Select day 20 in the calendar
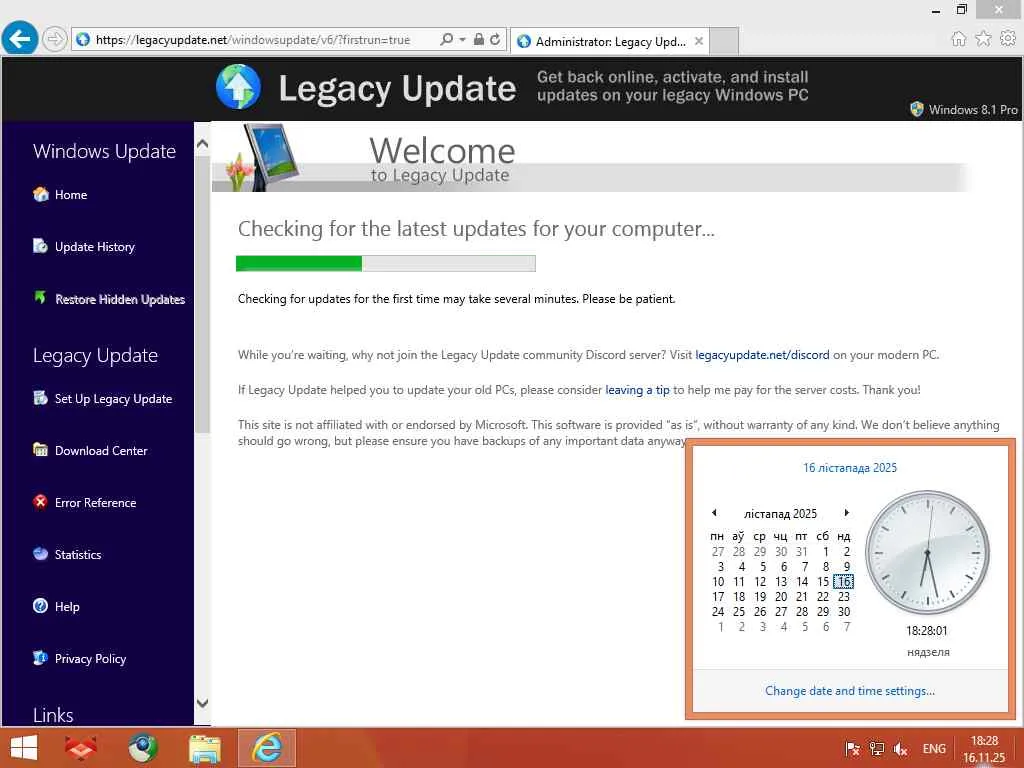 coord(781,596)
